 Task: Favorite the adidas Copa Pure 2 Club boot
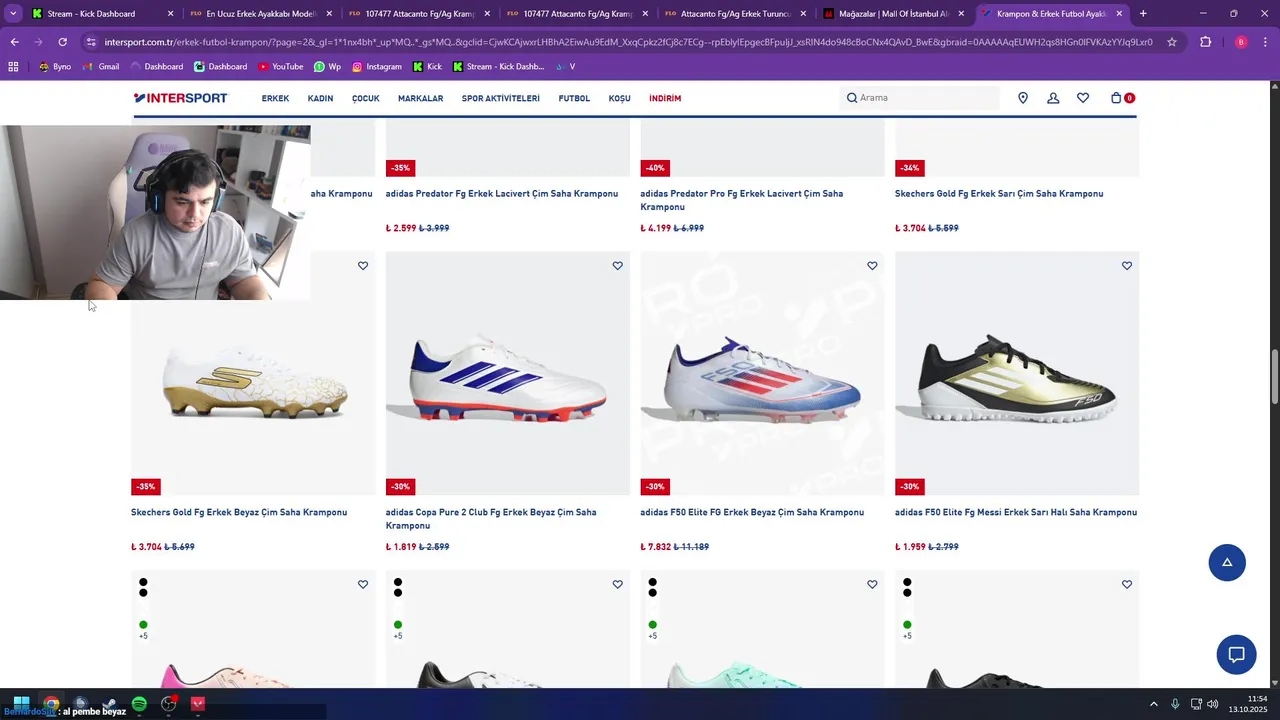pos(617,265)
